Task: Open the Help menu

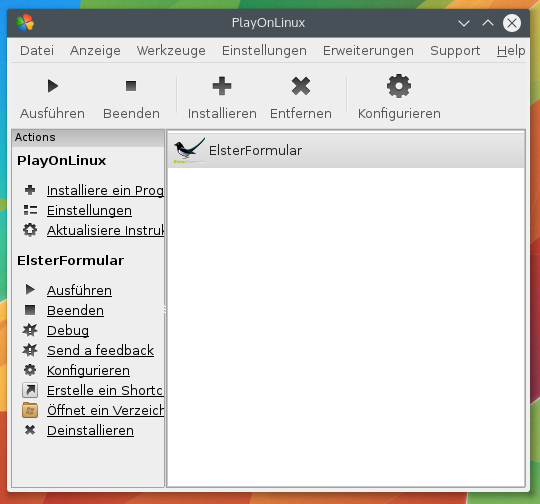Action: [x=511, y=51]
